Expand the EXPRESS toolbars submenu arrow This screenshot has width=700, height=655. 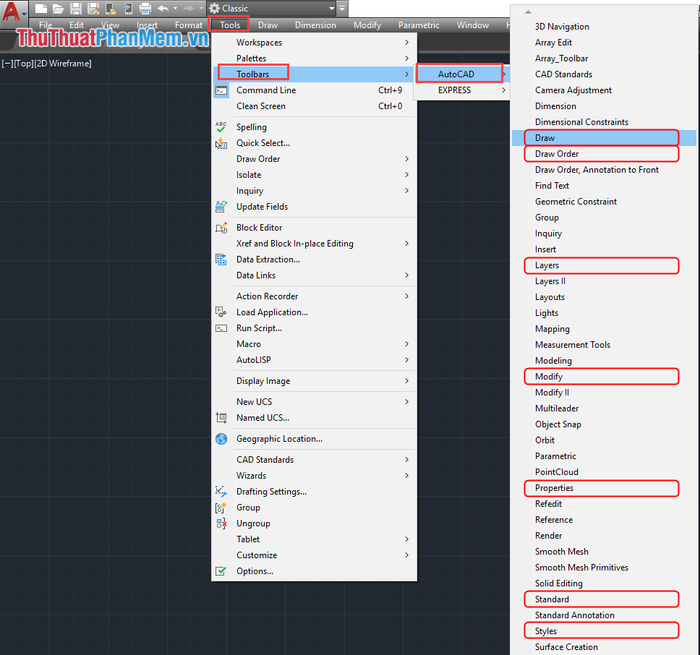[x=504, y=90]
